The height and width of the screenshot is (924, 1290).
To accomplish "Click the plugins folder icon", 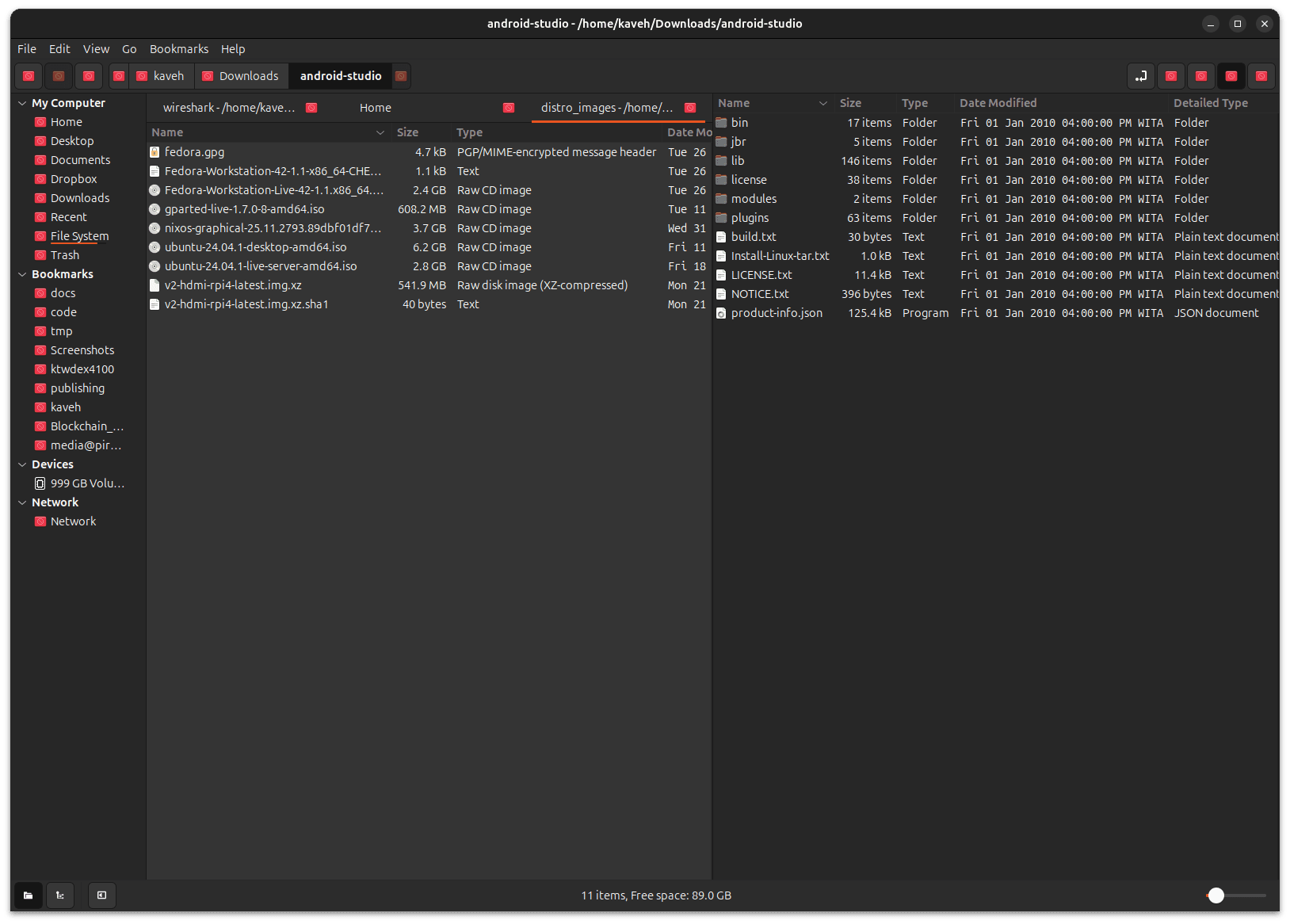I will pyautogui.click(x=721, y=218).
